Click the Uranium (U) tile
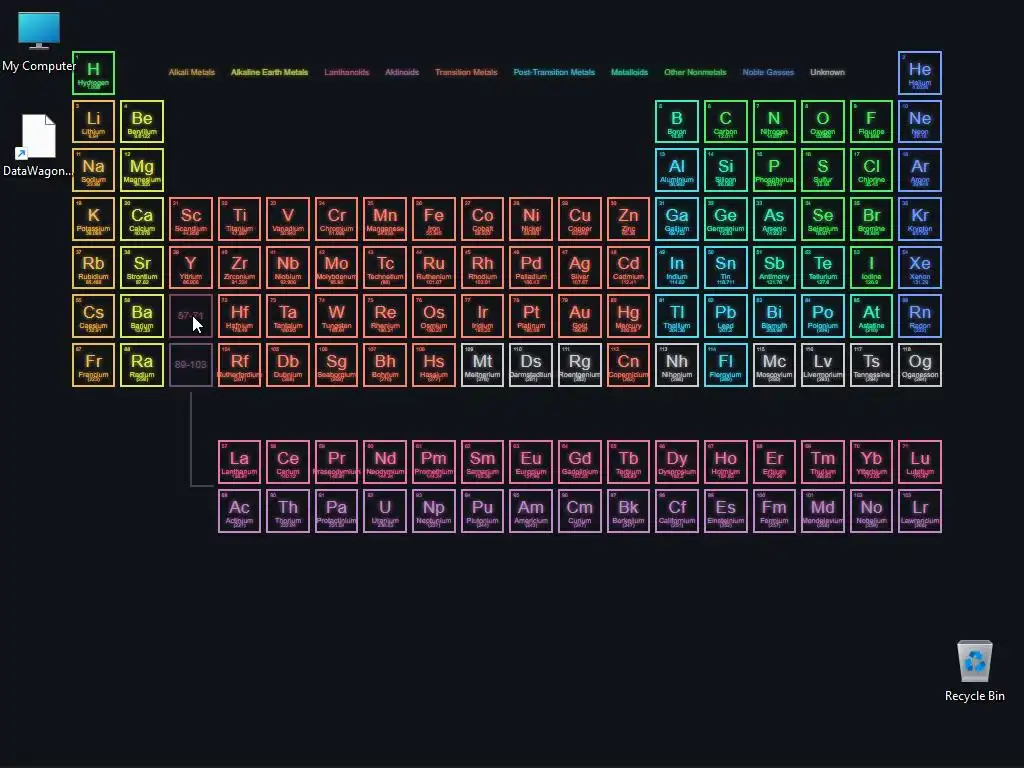This screenshot has height=768, width=1024. pyautogui.click(x=385, y=511)
